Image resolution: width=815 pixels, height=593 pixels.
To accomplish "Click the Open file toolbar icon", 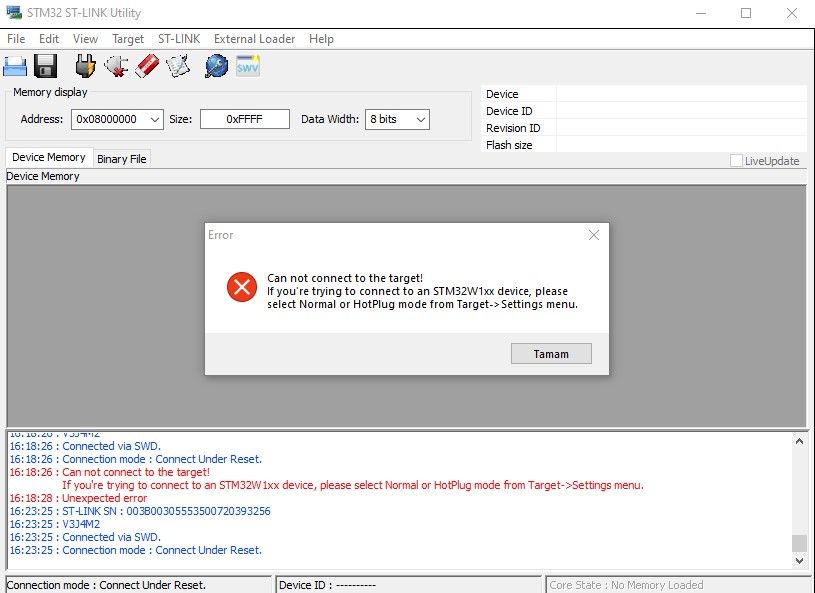I will point(15,67).
